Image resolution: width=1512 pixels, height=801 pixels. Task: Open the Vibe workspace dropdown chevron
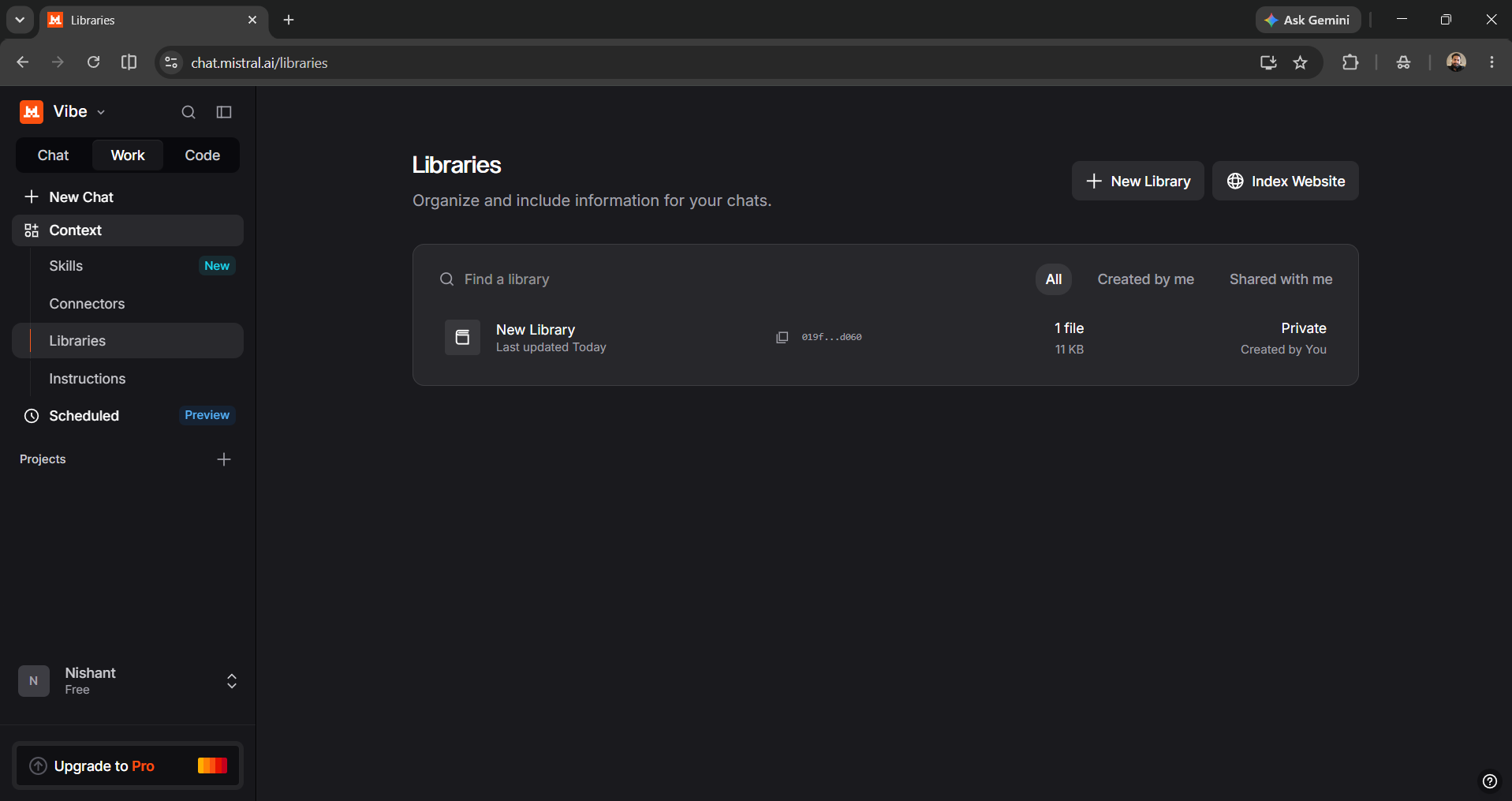pyautogui.click(x=101, y=112)
